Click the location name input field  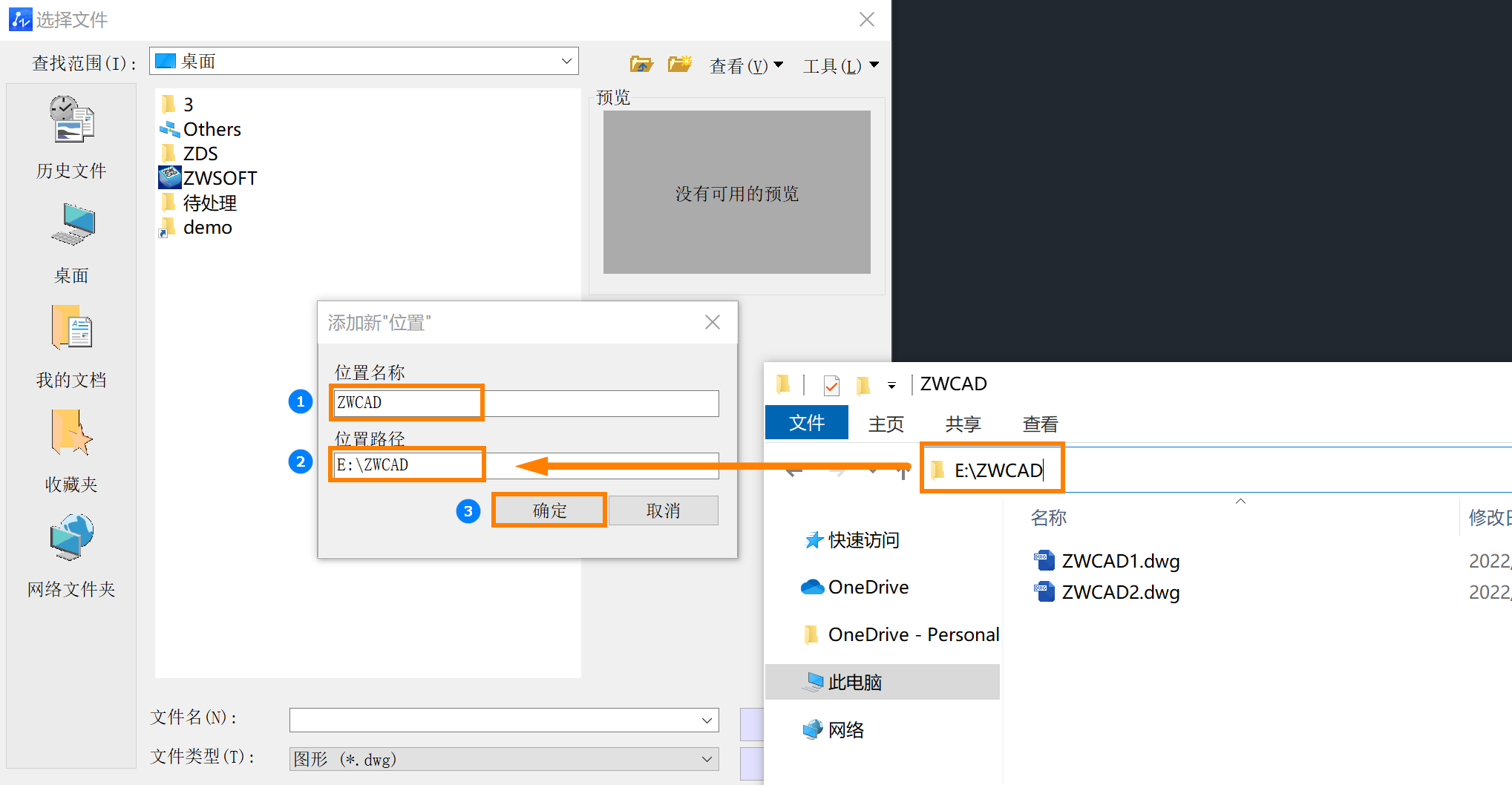coord(526,403)
